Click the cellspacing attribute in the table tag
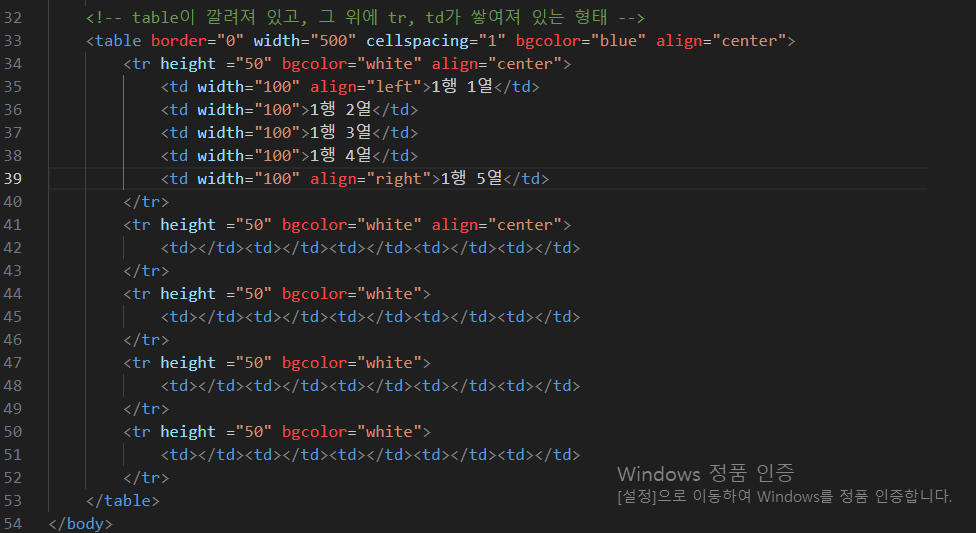 tap(436, 40)
